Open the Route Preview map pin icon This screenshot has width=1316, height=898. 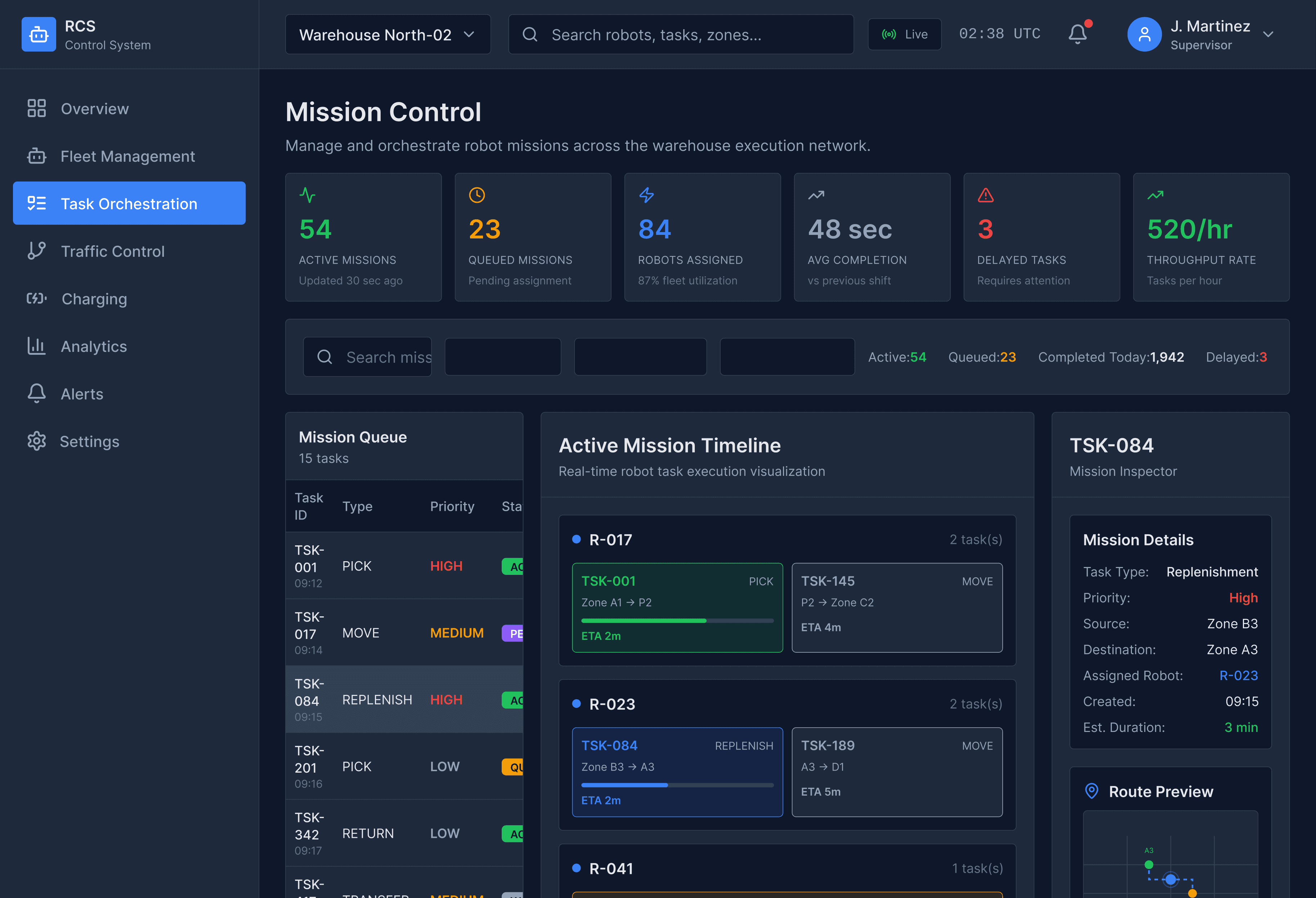click(1092, 791)
